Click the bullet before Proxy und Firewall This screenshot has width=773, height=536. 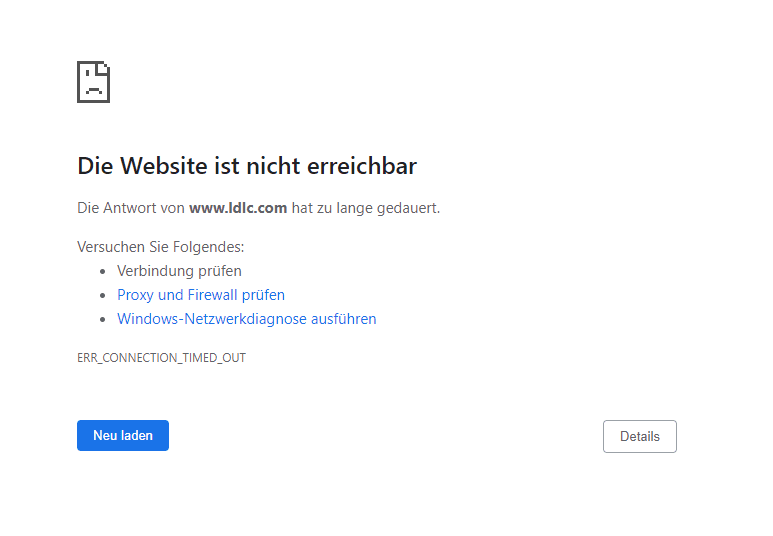(x=103, y=295)
